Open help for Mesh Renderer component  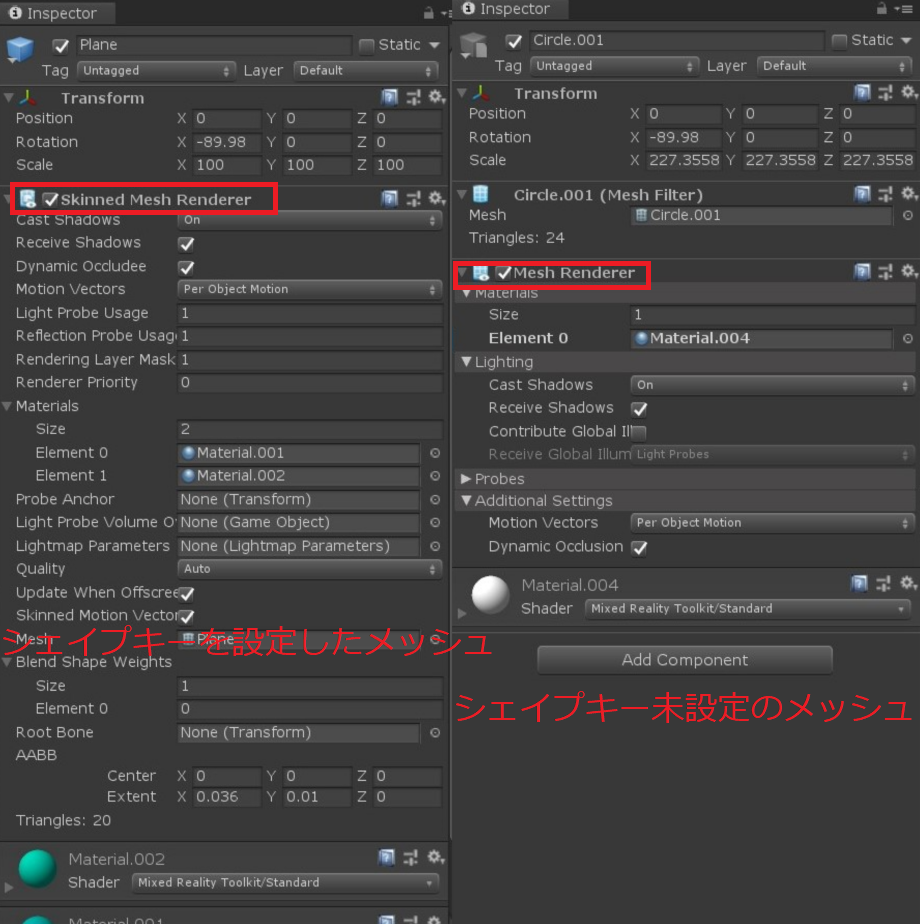click(x=862, y=272)
